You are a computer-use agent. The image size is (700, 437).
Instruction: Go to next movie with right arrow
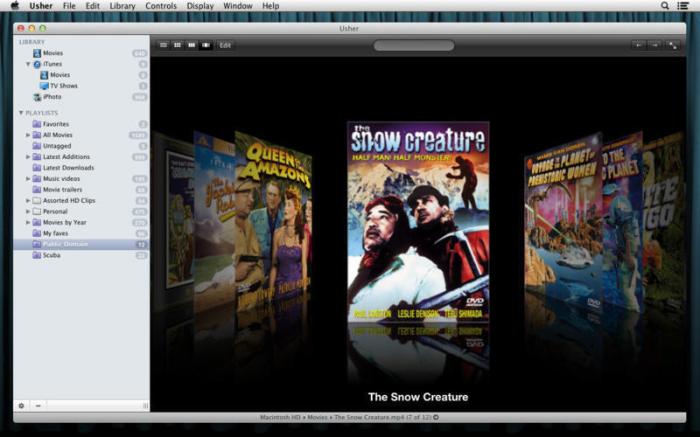[x=654, y=45]
